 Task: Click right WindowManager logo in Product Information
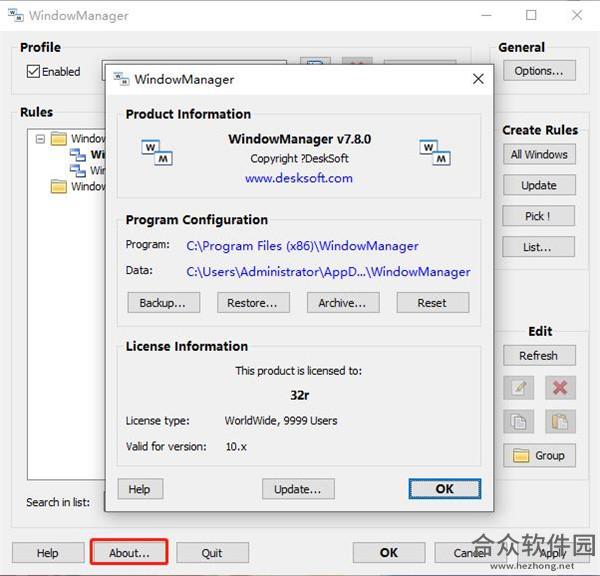(435, 152)
